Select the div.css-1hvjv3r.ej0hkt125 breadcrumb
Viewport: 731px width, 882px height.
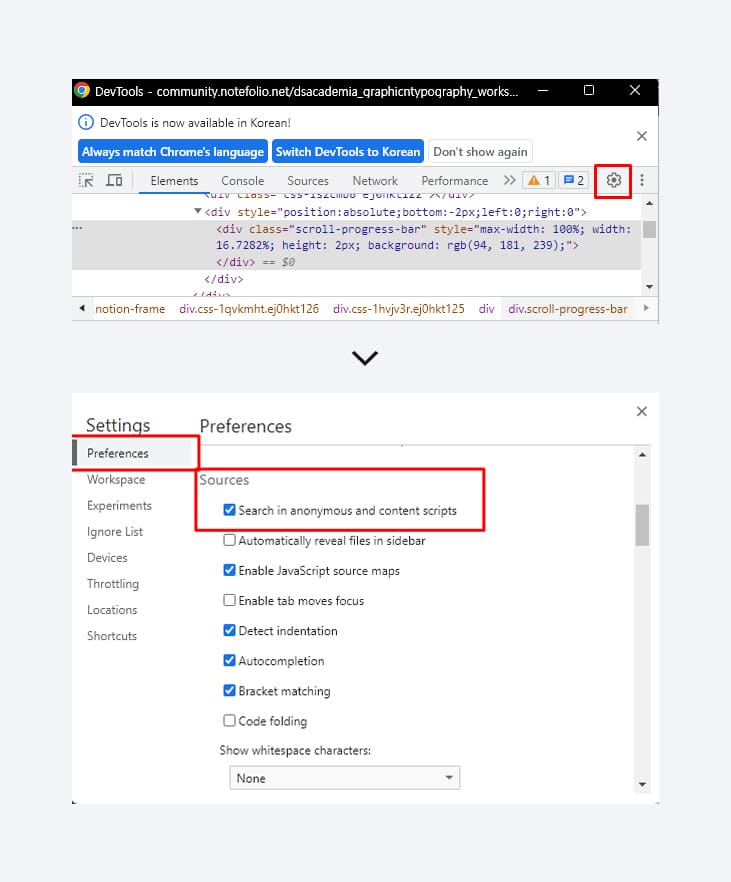click(x=399, y=309)
